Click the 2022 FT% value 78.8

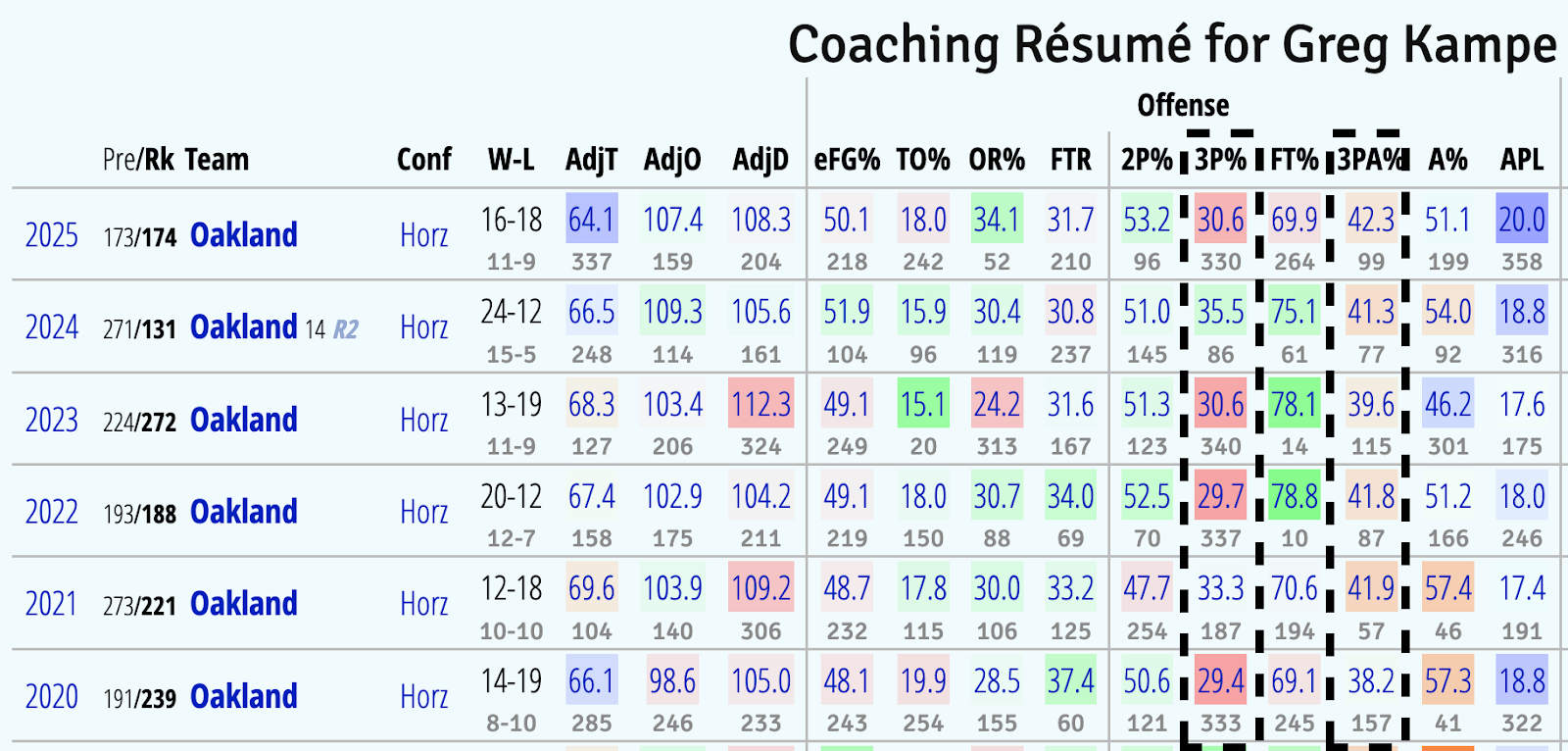pyautogui.click(x=1294, y=496)
